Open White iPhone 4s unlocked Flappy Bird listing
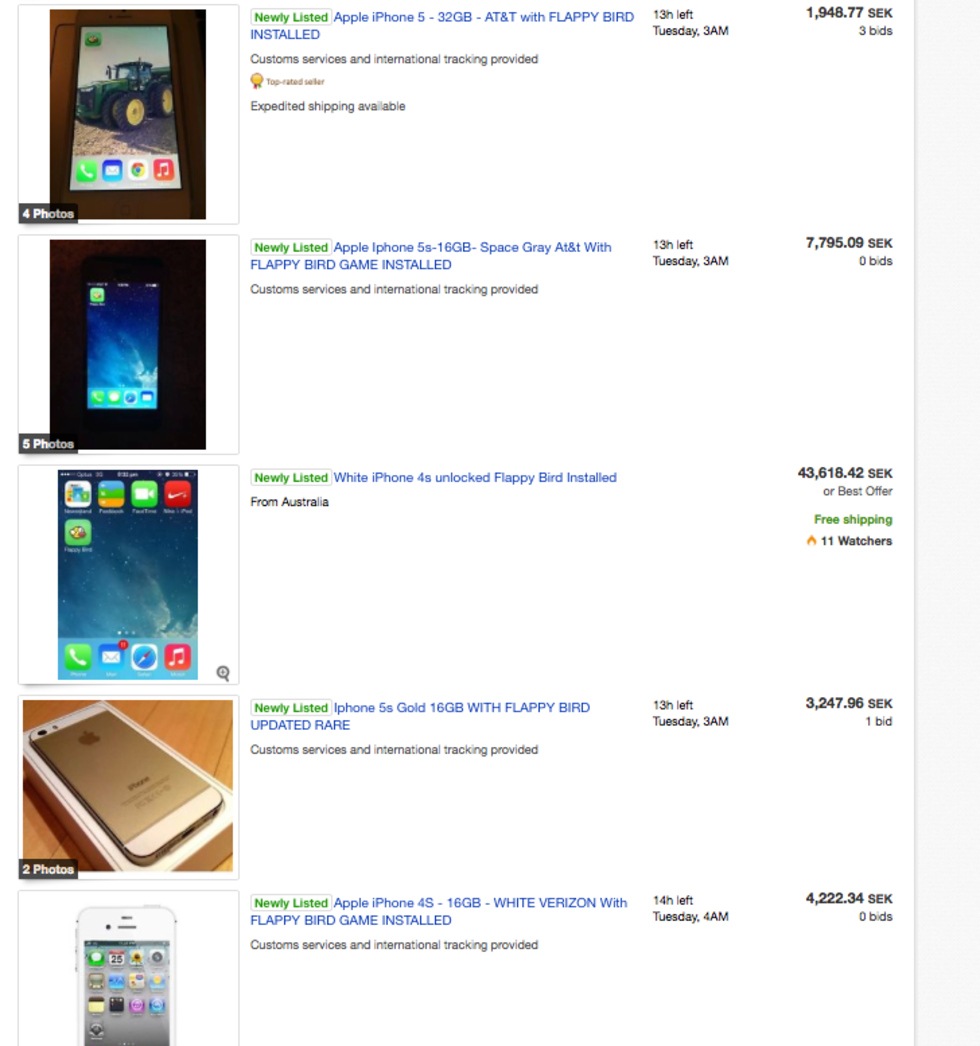The height and width of the screenshot is (1046, 980). (474, 478)
